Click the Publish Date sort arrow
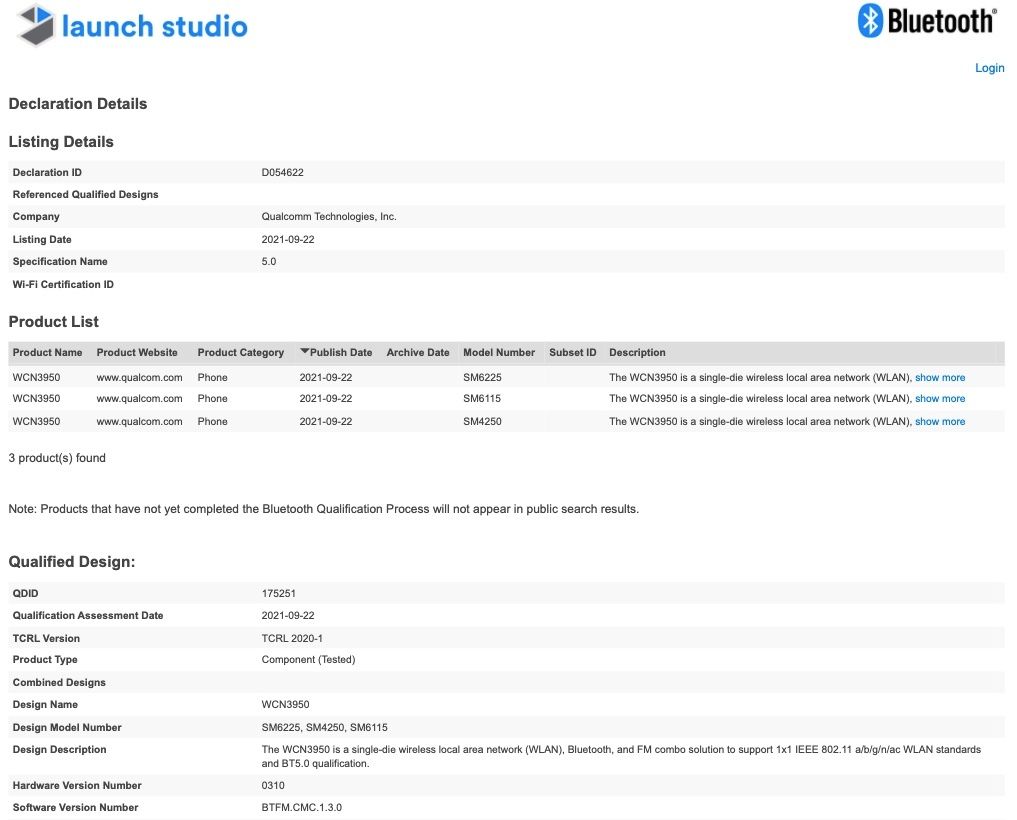The height and width of the screenshot is (820, 1017). tap(304, 352)
